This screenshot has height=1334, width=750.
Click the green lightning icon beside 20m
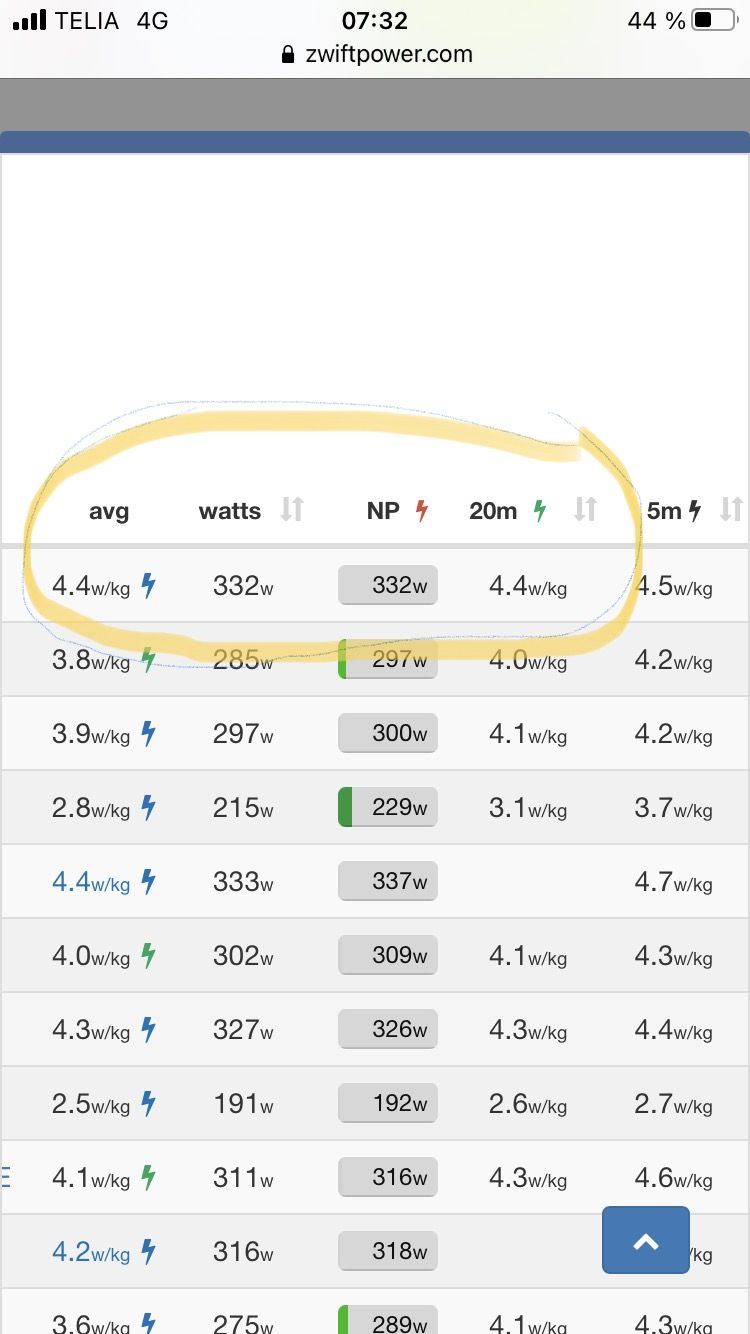(x=540, y=511)
